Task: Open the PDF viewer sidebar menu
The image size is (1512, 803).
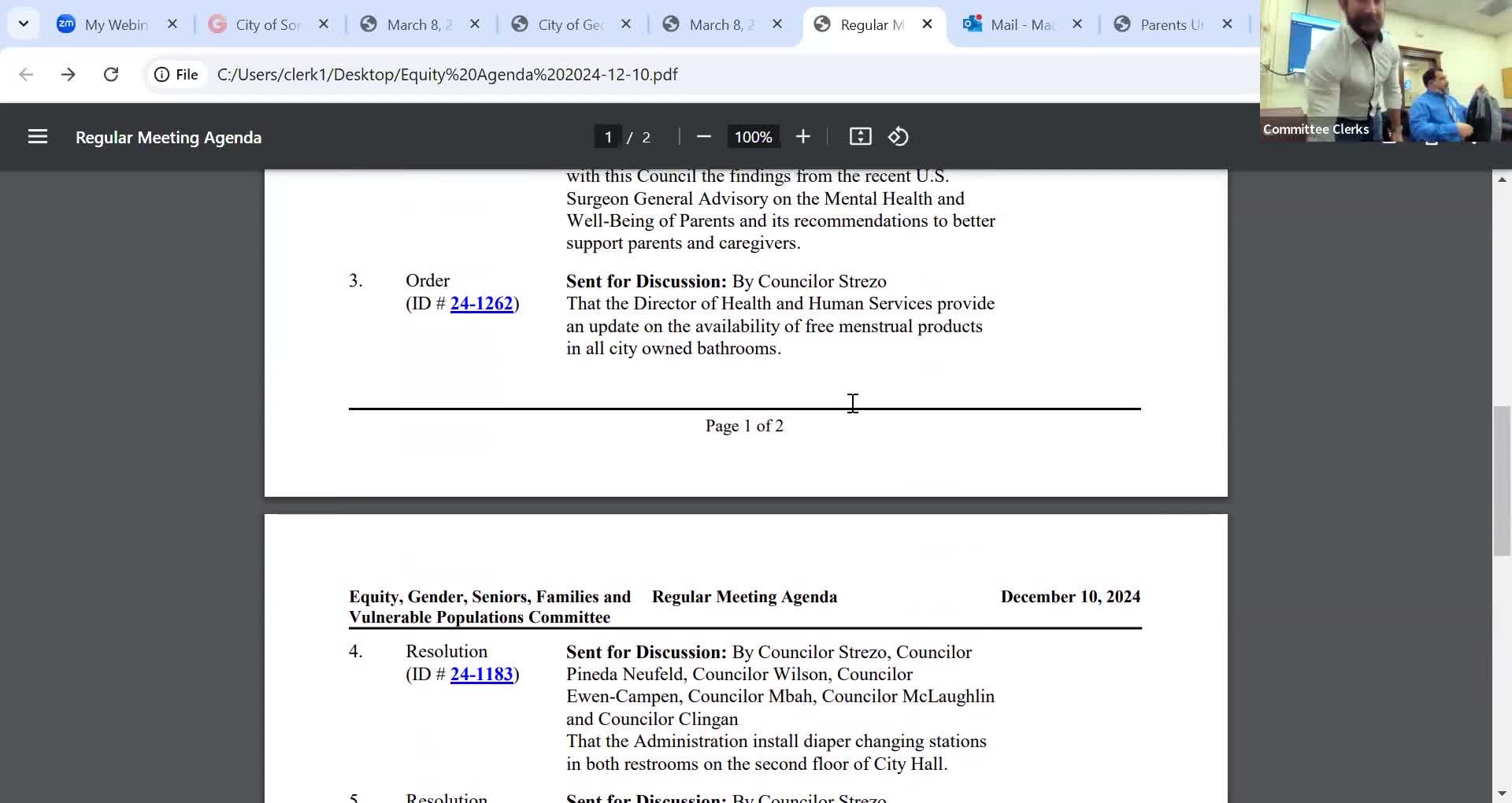Action: [38, 137]
